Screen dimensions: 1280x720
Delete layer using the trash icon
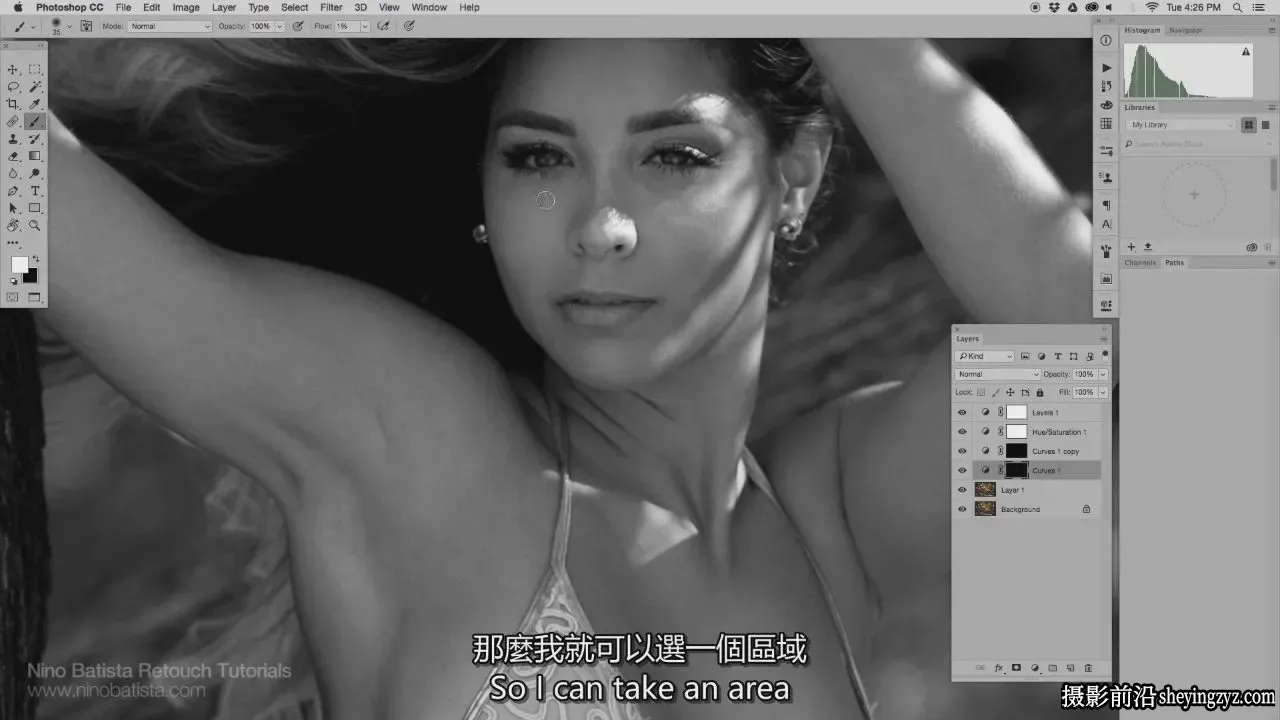[1088, 668]
